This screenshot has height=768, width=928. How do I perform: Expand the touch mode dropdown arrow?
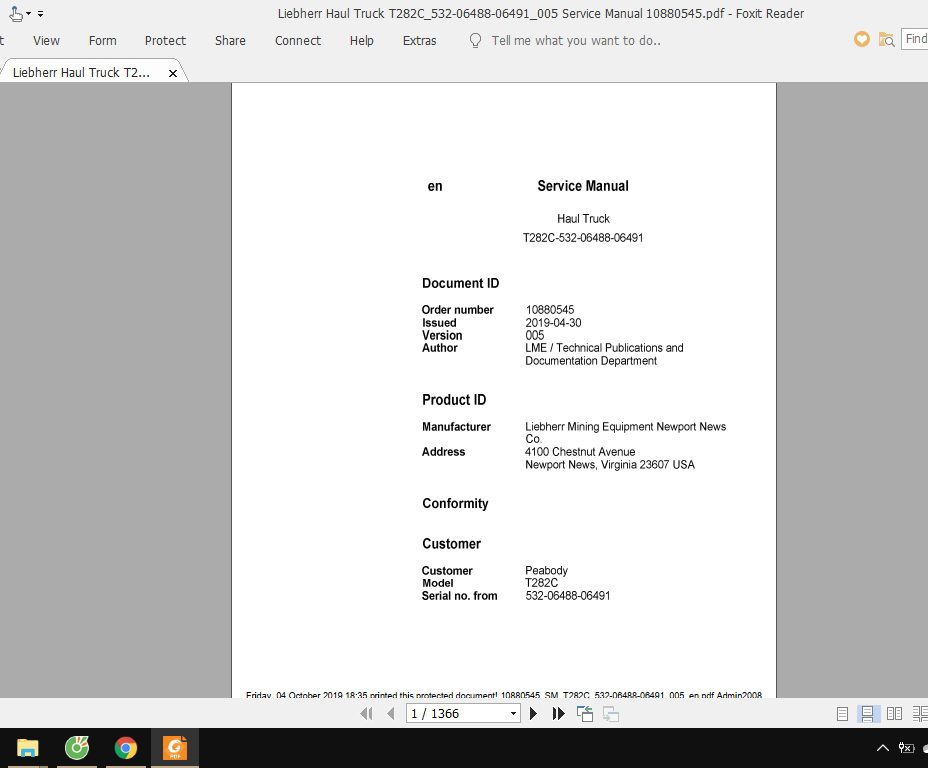pos(28,14)
